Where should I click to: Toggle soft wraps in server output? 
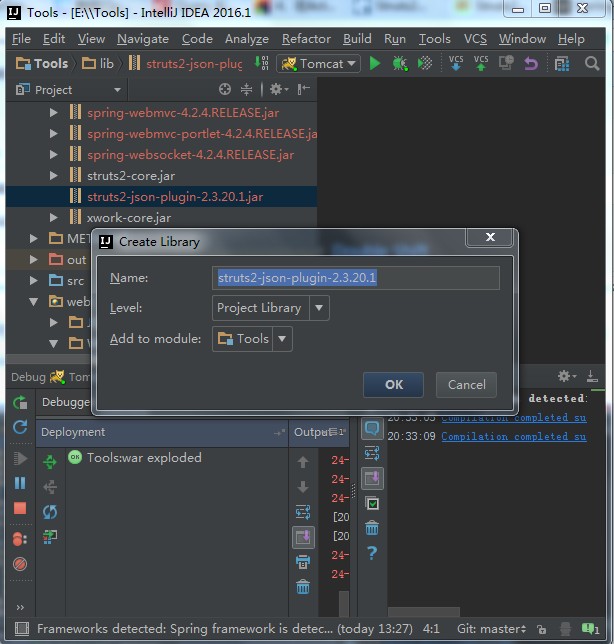303,512
